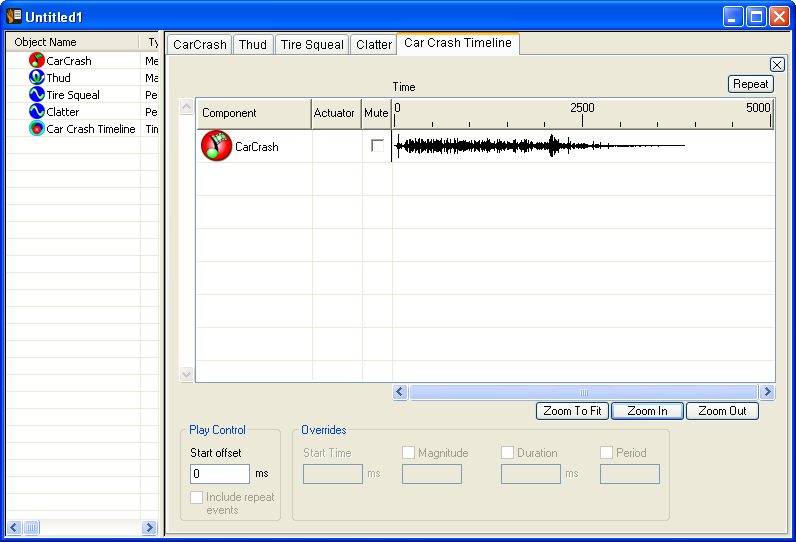Screen dimensions: 796x542
Task: Click the Magnitude value field
Action: [432, 474]
